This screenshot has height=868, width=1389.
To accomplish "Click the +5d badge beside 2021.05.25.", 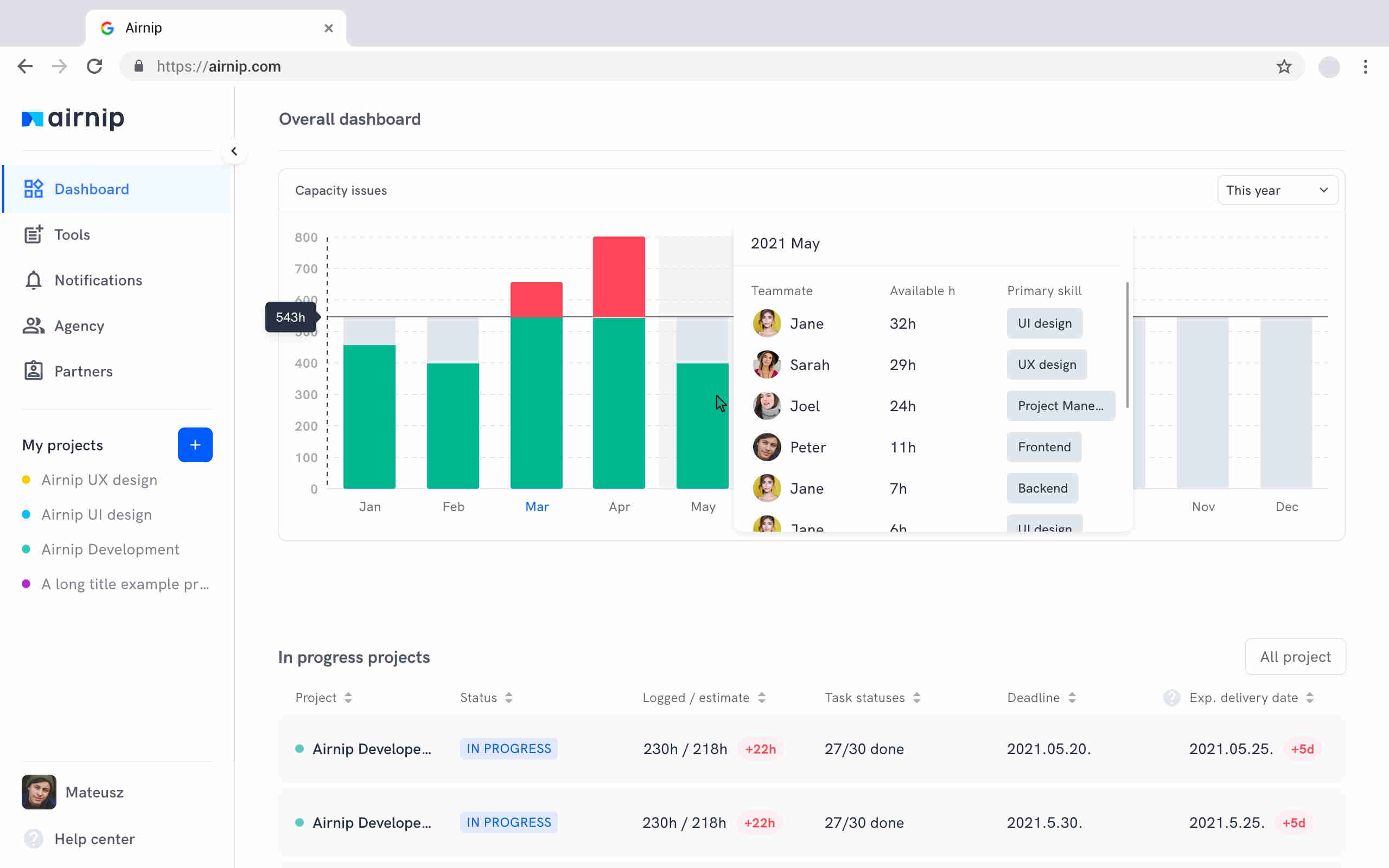I will click(1302, 749).
